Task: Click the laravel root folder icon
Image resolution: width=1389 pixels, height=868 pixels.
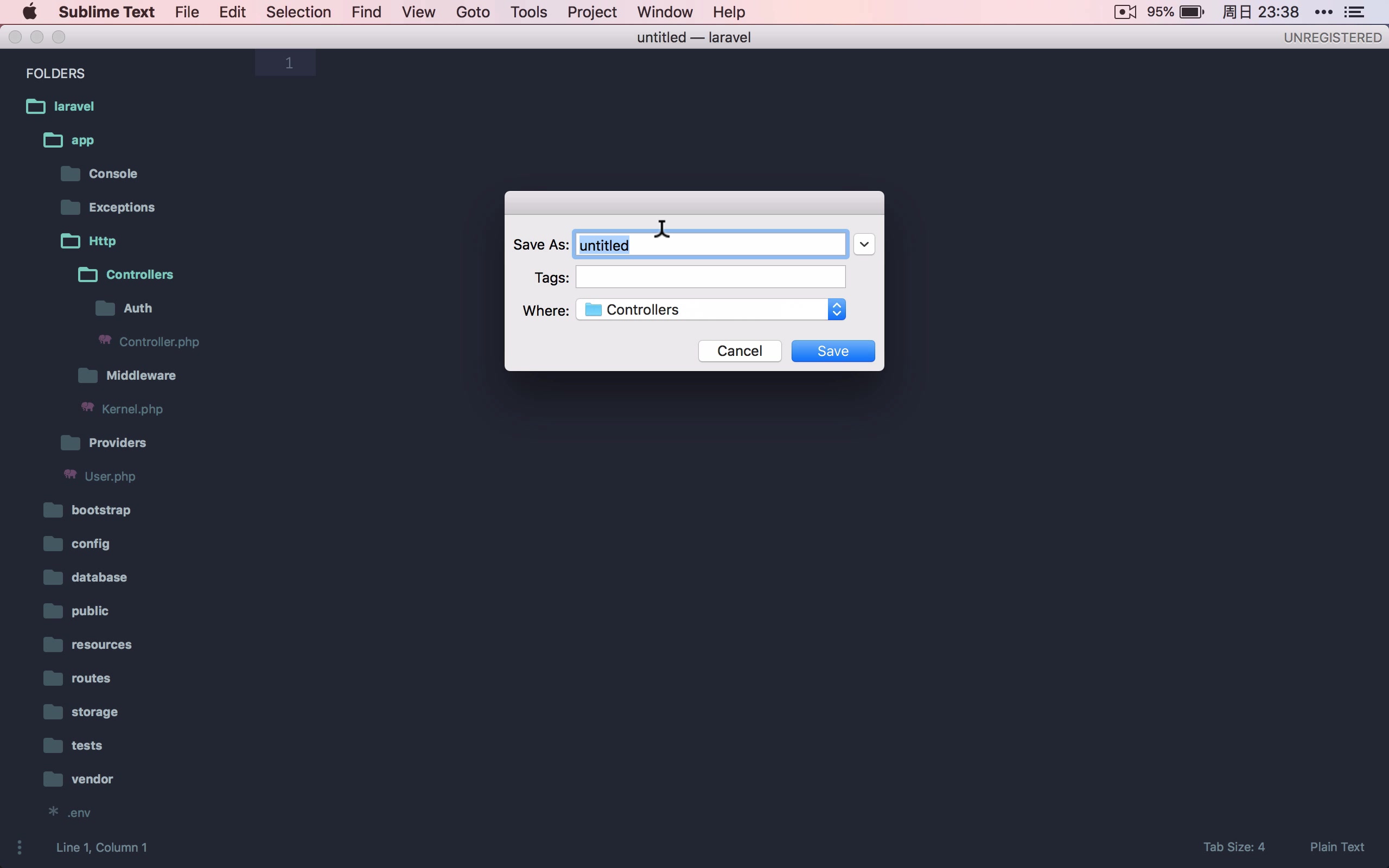Action: point(35,105)
